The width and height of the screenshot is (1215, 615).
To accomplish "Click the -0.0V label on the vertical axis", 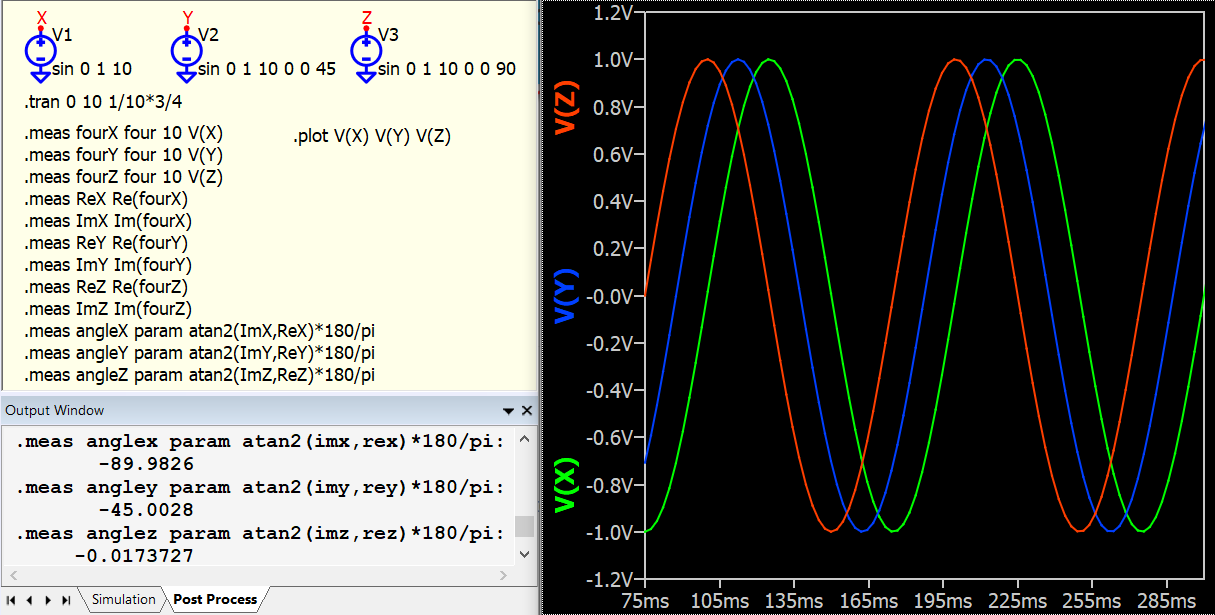I will pos(610,296).
